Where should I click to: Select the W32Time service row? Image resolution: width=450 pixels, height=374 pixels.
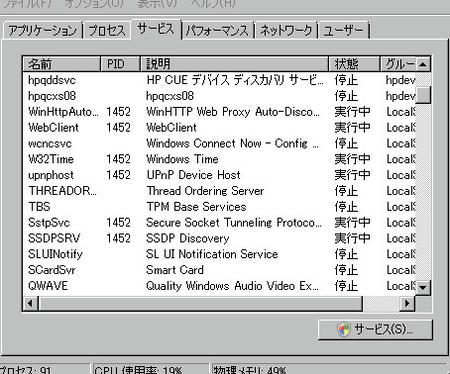[219, 159]
